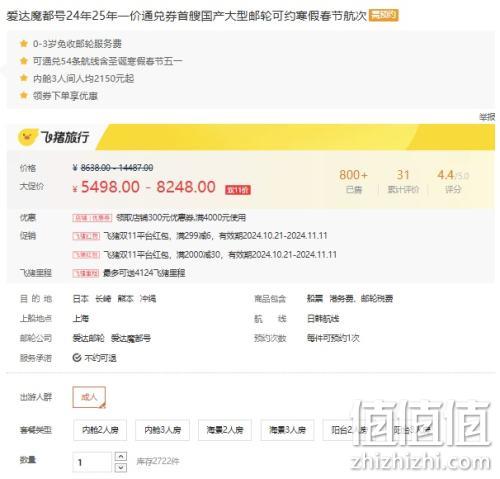Click the product title 爱达魔都号一价通兑券
The width and height of the screenshot is (500, 479).
coord(186,16)
